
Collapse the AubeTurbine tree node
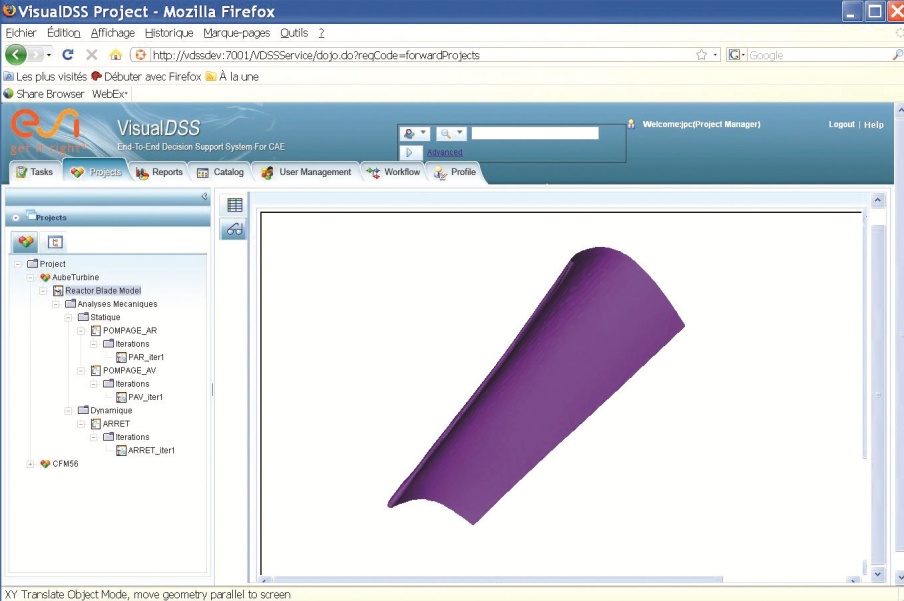(31, 277)
